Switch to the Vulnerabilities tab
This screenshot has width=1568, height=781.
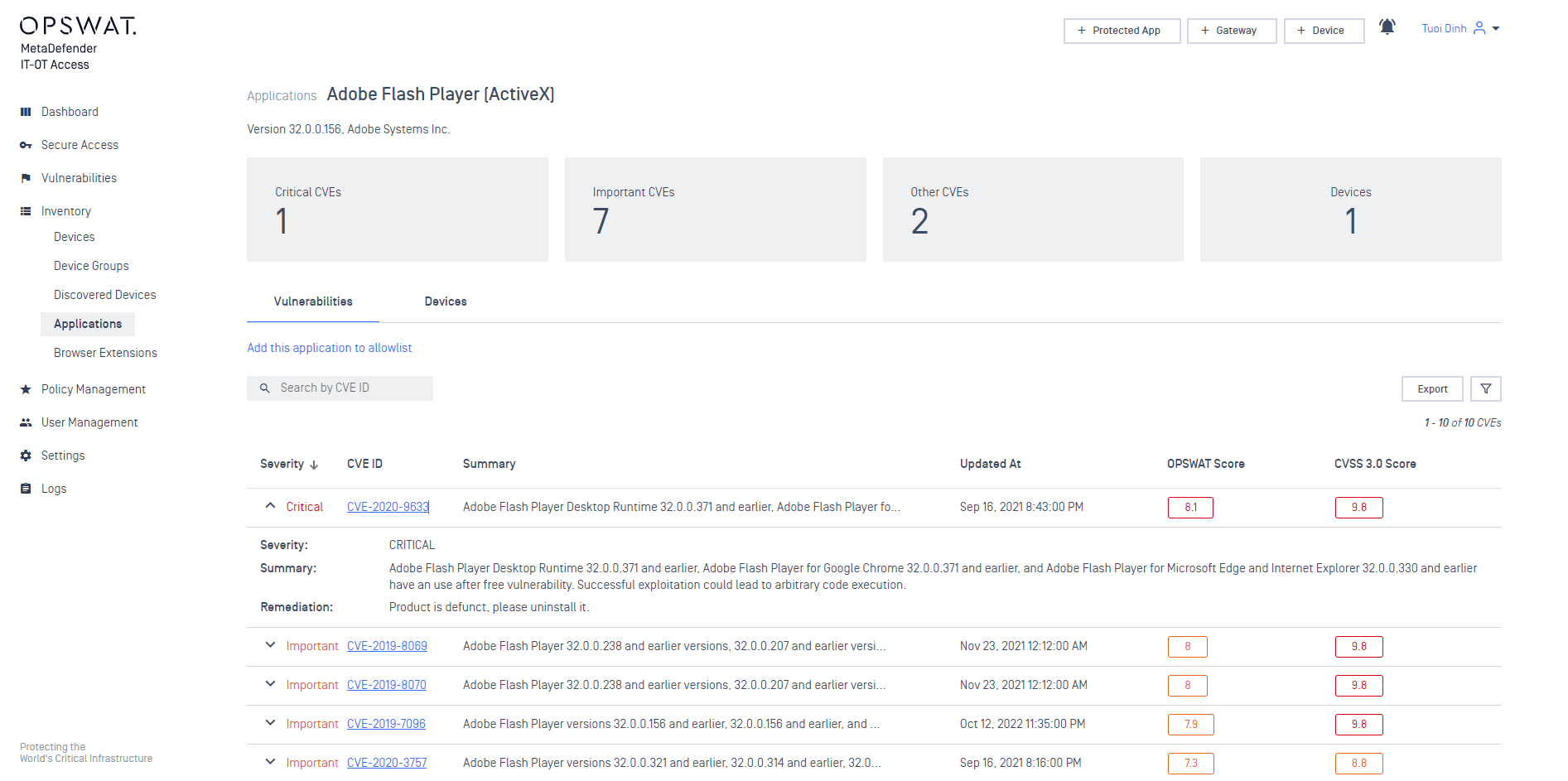click(313, 301)
